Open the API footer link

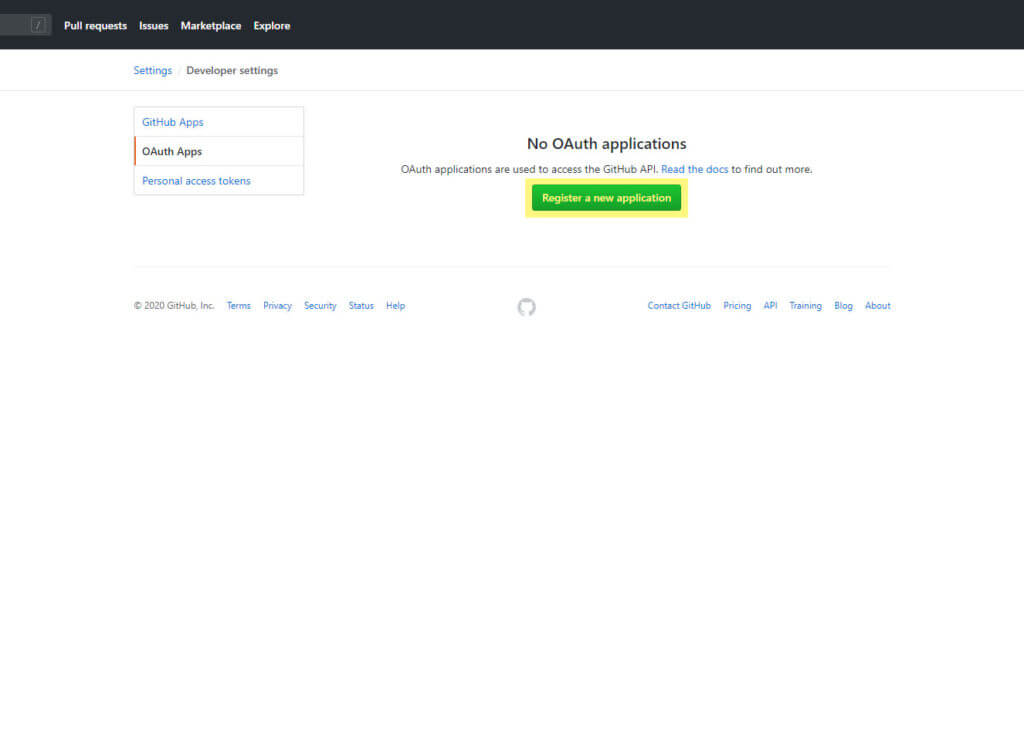coord(771,306)
